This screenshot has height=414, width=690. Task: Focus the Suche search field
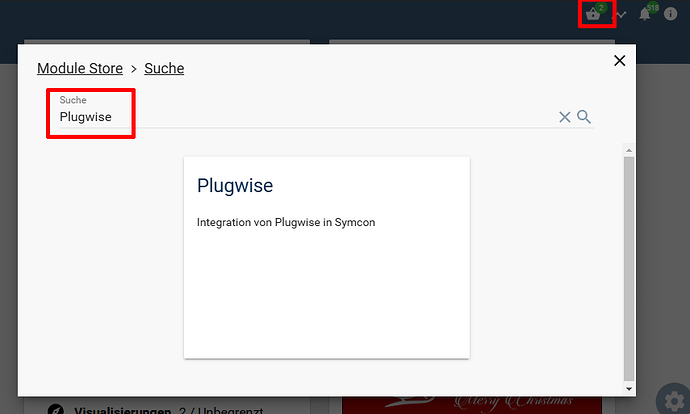(300, 117)
